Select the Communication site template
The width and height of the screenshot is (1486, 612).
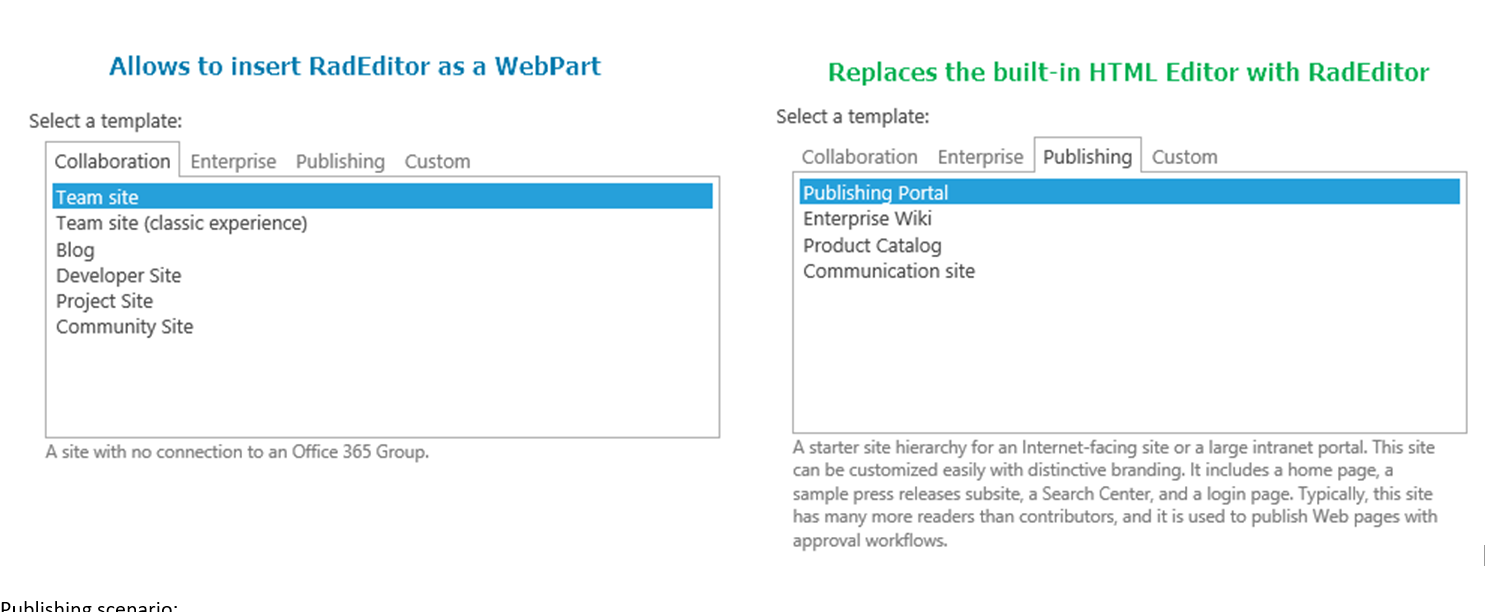pos(888,271)
